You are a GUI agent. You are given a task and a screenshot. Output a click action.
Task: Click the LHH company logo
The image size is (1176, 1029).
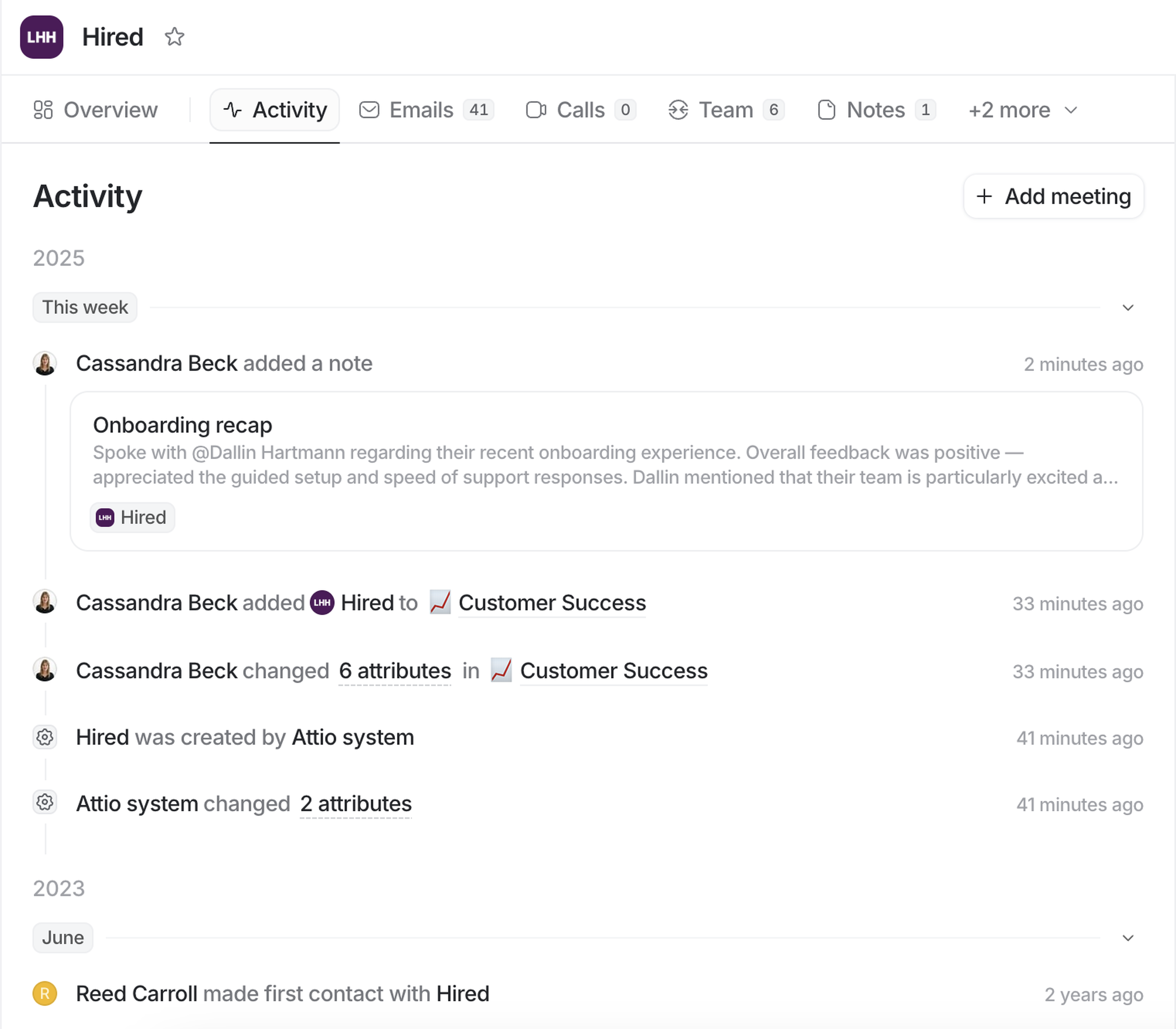click(x=41, y=37)
